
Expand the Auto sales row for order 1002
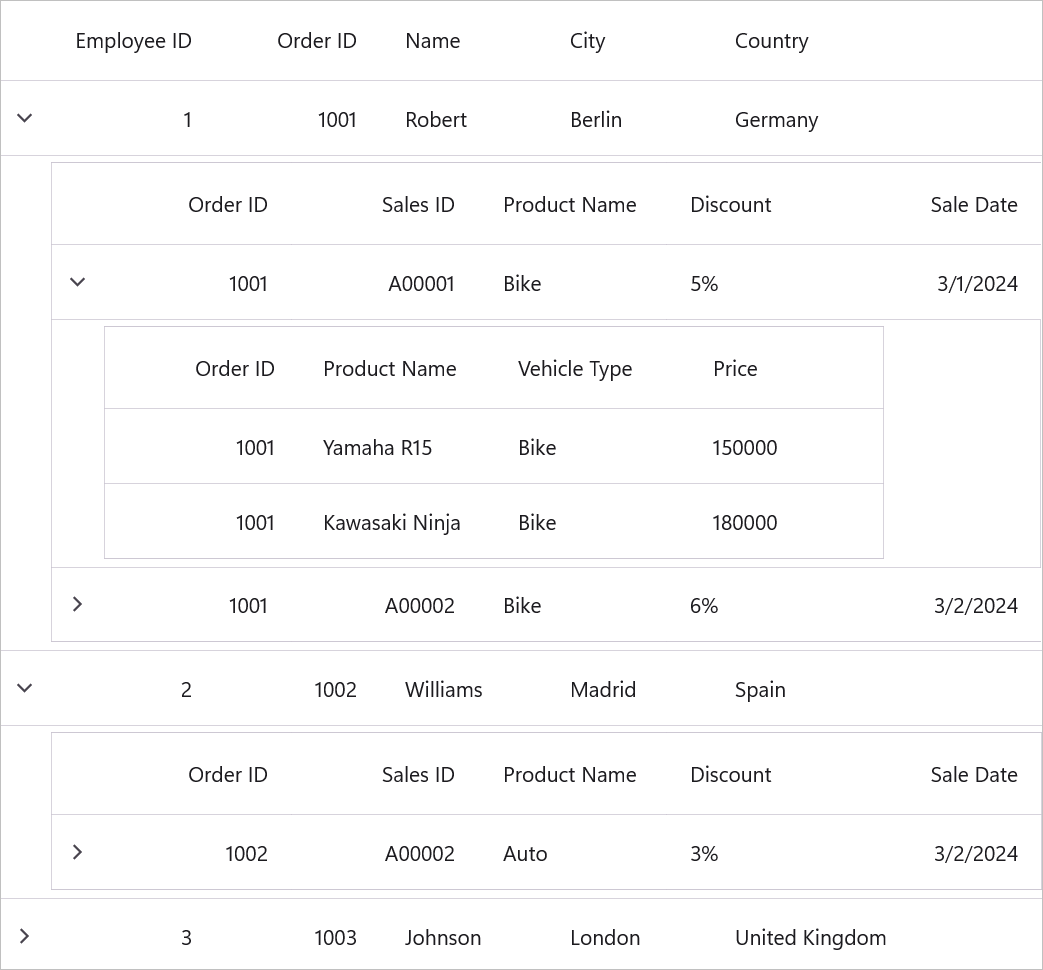[77, 852]
